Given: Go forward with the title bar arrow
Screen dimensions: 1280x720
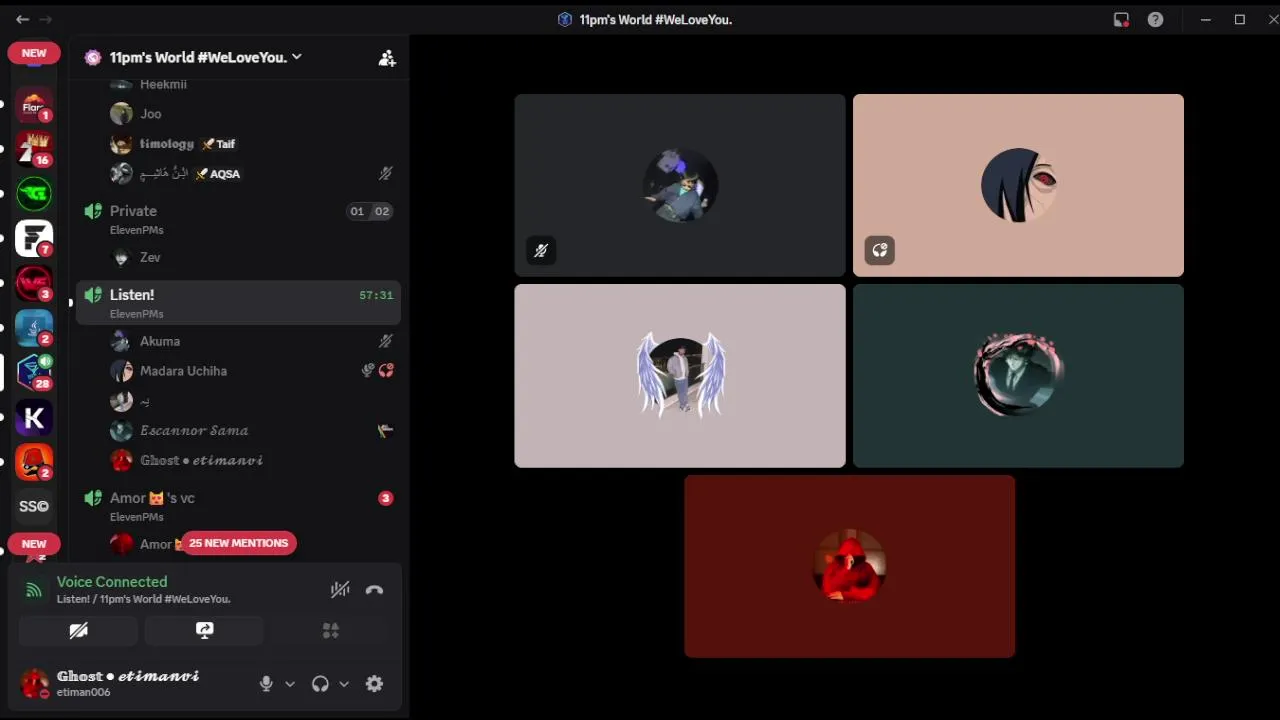Looking at the screenshot, I should point(45,19).
